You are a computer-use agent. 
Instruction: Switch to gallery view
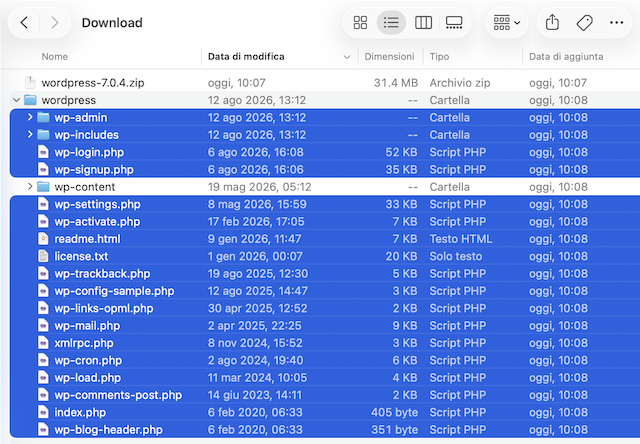click(454, 22)
